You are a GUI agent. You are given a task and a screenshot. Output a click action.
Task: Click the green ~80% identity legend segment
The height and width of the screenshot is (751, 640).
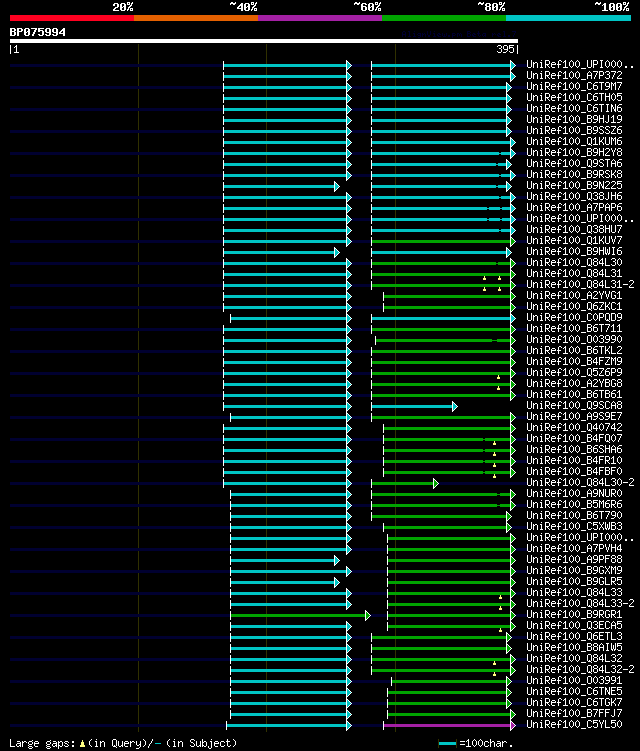tap(444, 18)
